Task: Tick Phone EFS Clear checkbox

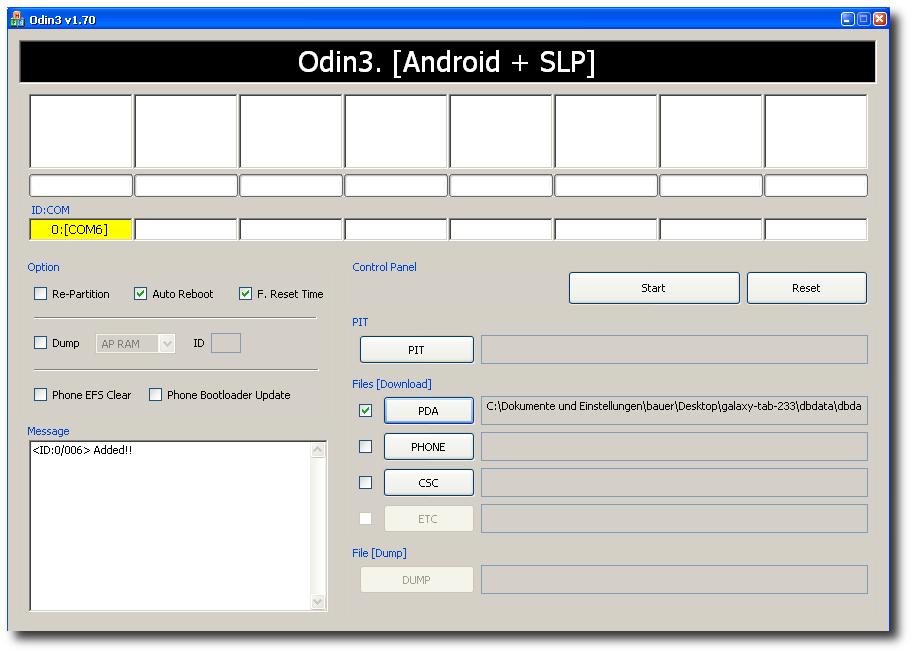Action: pos(40,394)
